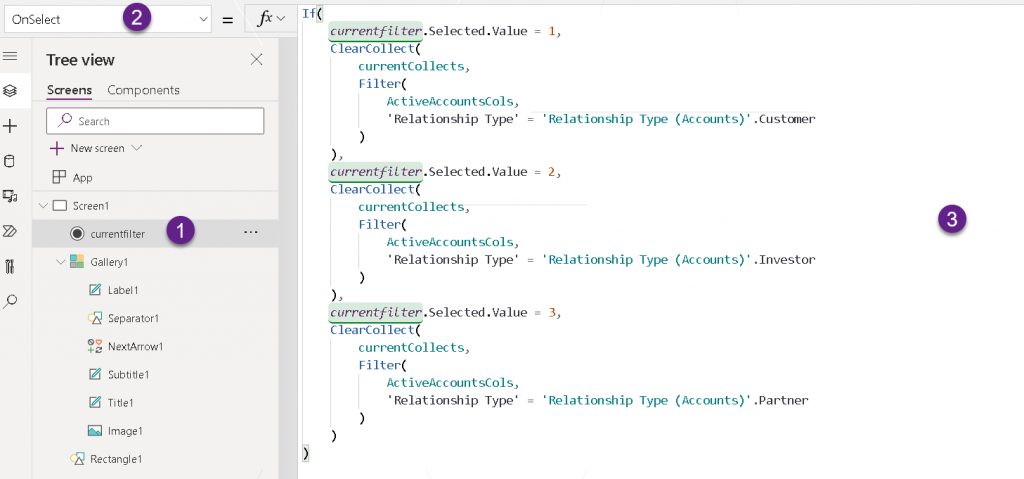Open the Data cylinder icon in left rail
Viewport: 1024px width, 479px height.
[10, 161]
